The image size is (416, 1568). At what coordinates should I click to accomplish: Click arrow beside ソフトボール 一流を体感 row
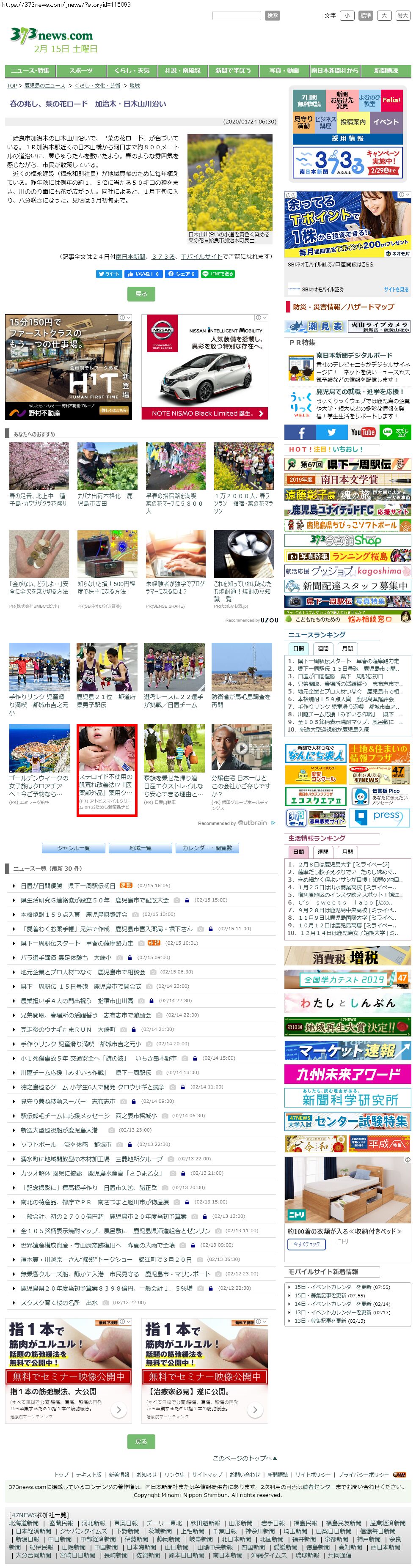point(15,1144)
